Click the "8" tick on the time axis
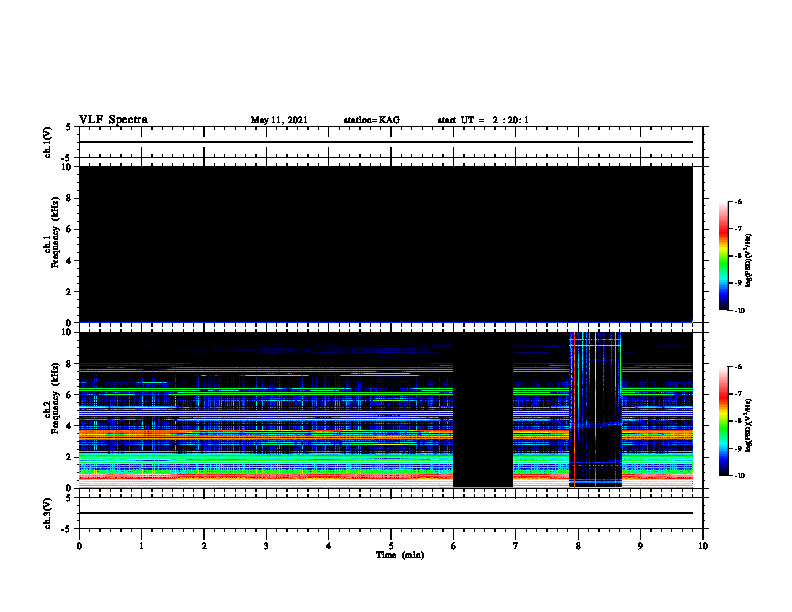The height and width of the screenshot is (612, 792). 578,546
